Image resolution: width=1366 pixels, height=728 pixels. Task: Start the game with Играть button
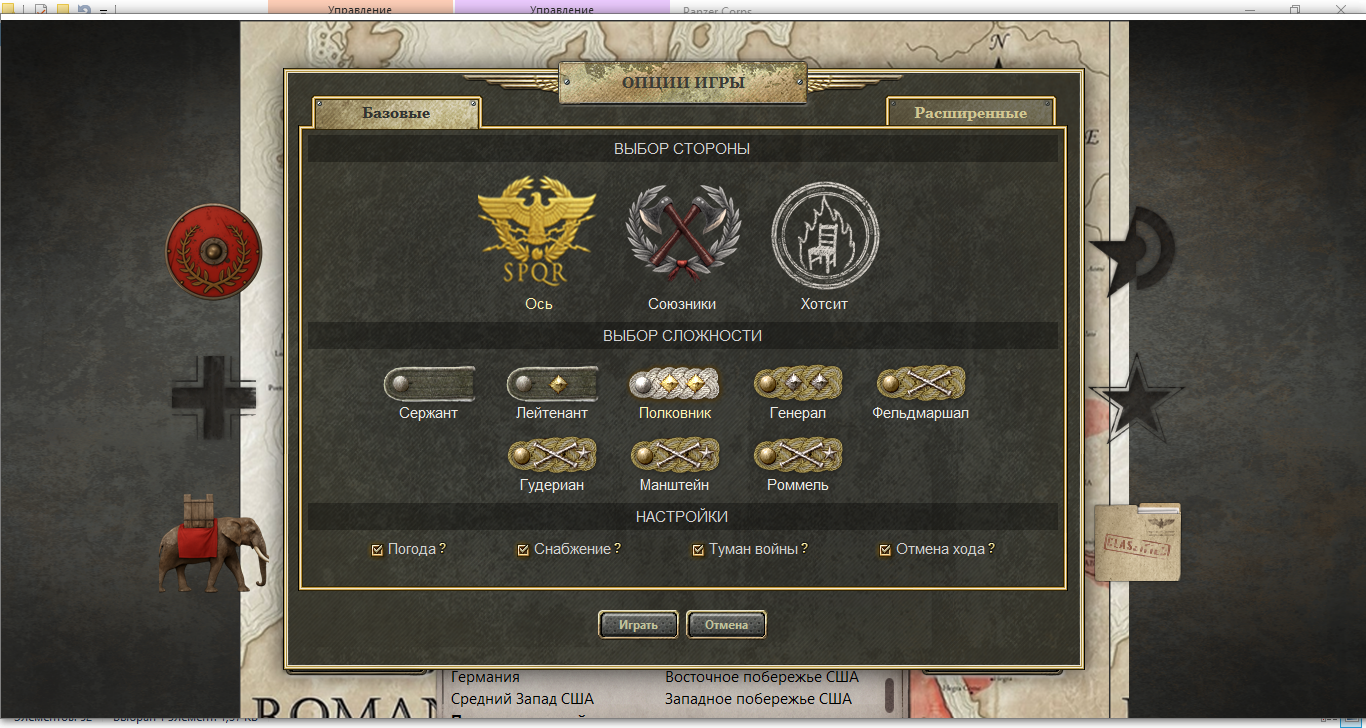point(639,625)
